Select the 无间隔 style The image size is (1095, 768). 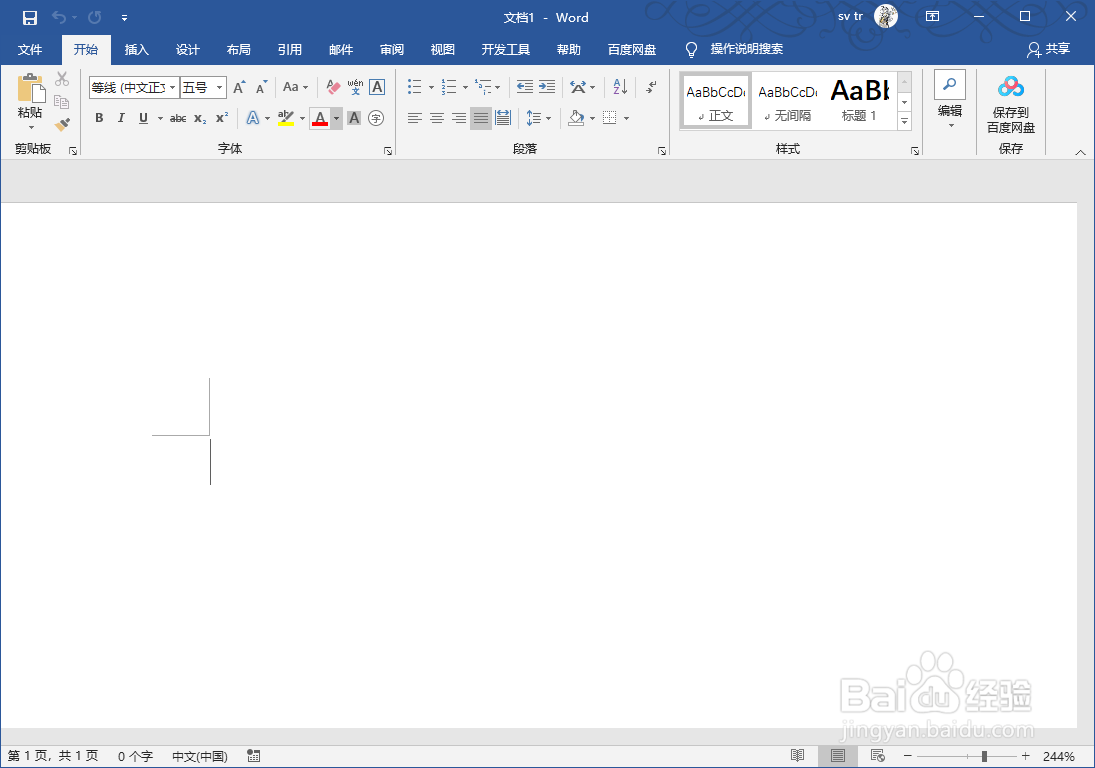click(788, 101)
